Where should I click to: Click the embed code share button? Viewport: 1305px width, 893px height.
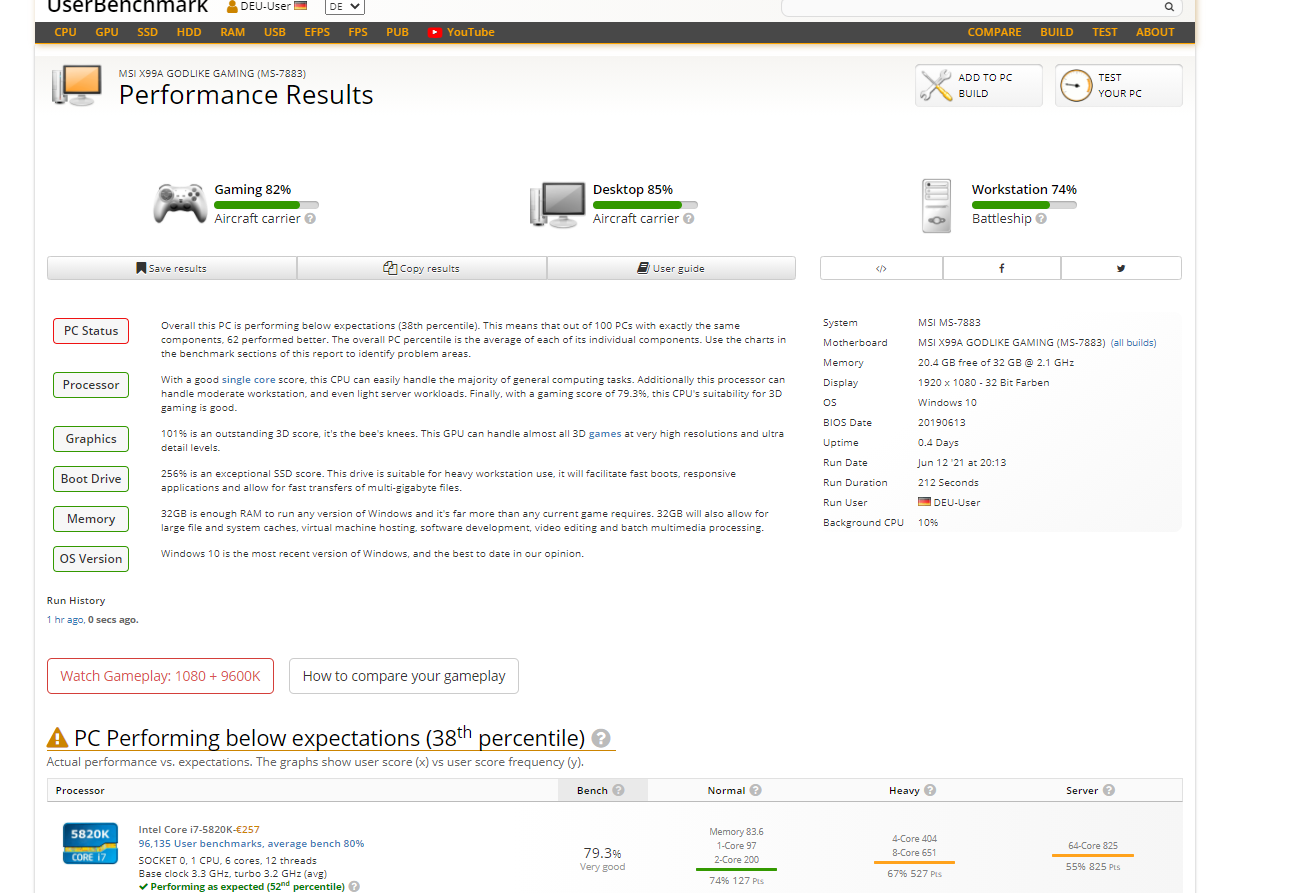pos(881,268)
